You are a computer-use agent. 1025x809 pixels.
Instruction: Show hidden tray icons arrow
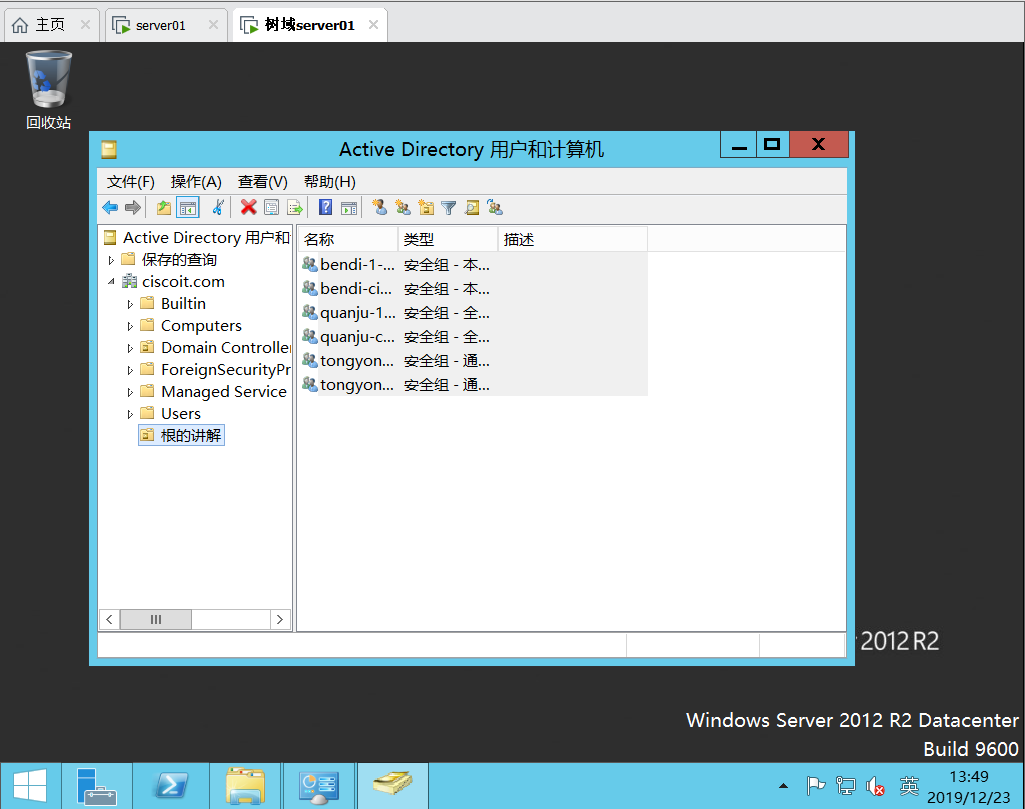783,785
